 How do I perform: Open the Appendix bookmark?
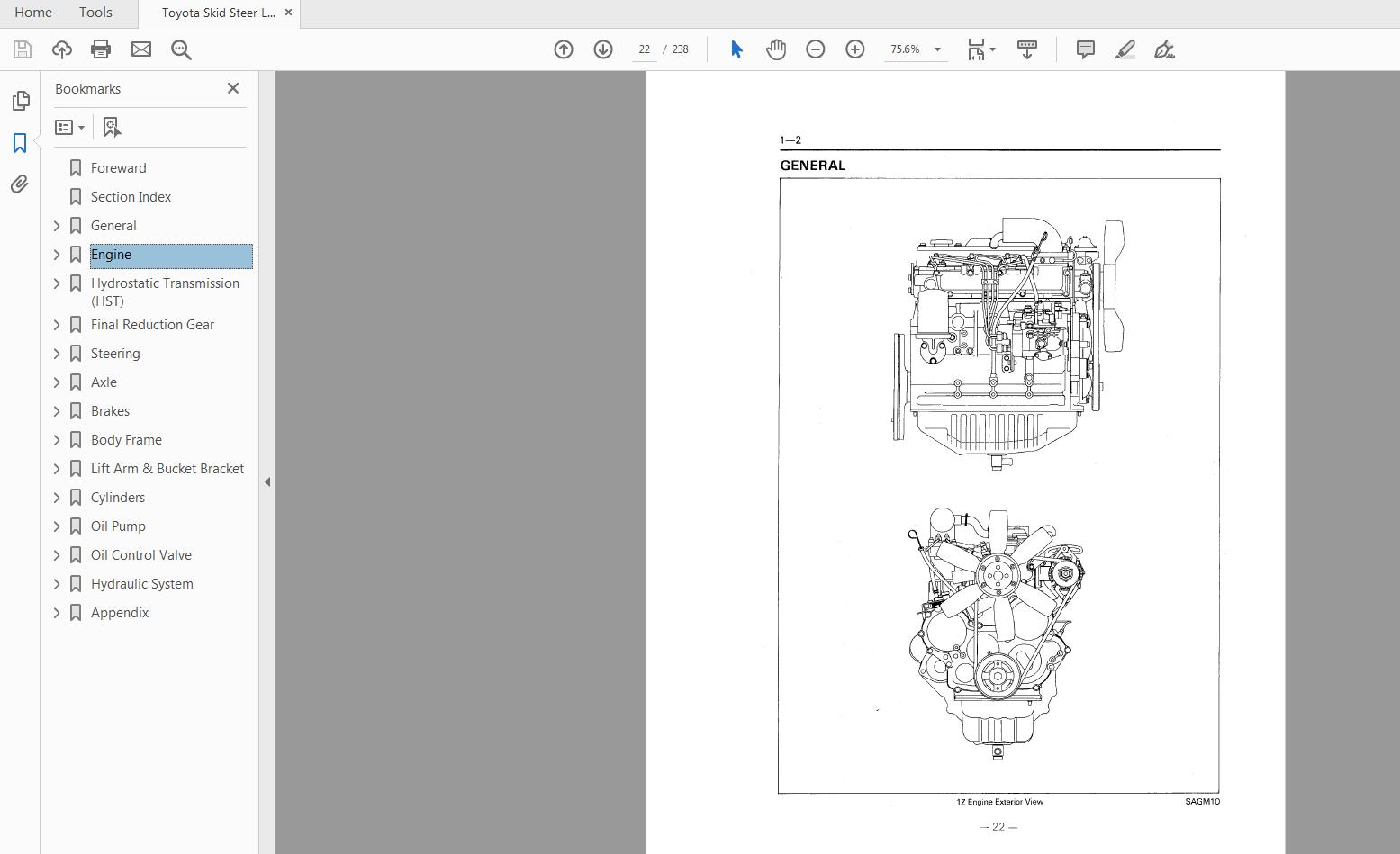(x=119, y=612)
